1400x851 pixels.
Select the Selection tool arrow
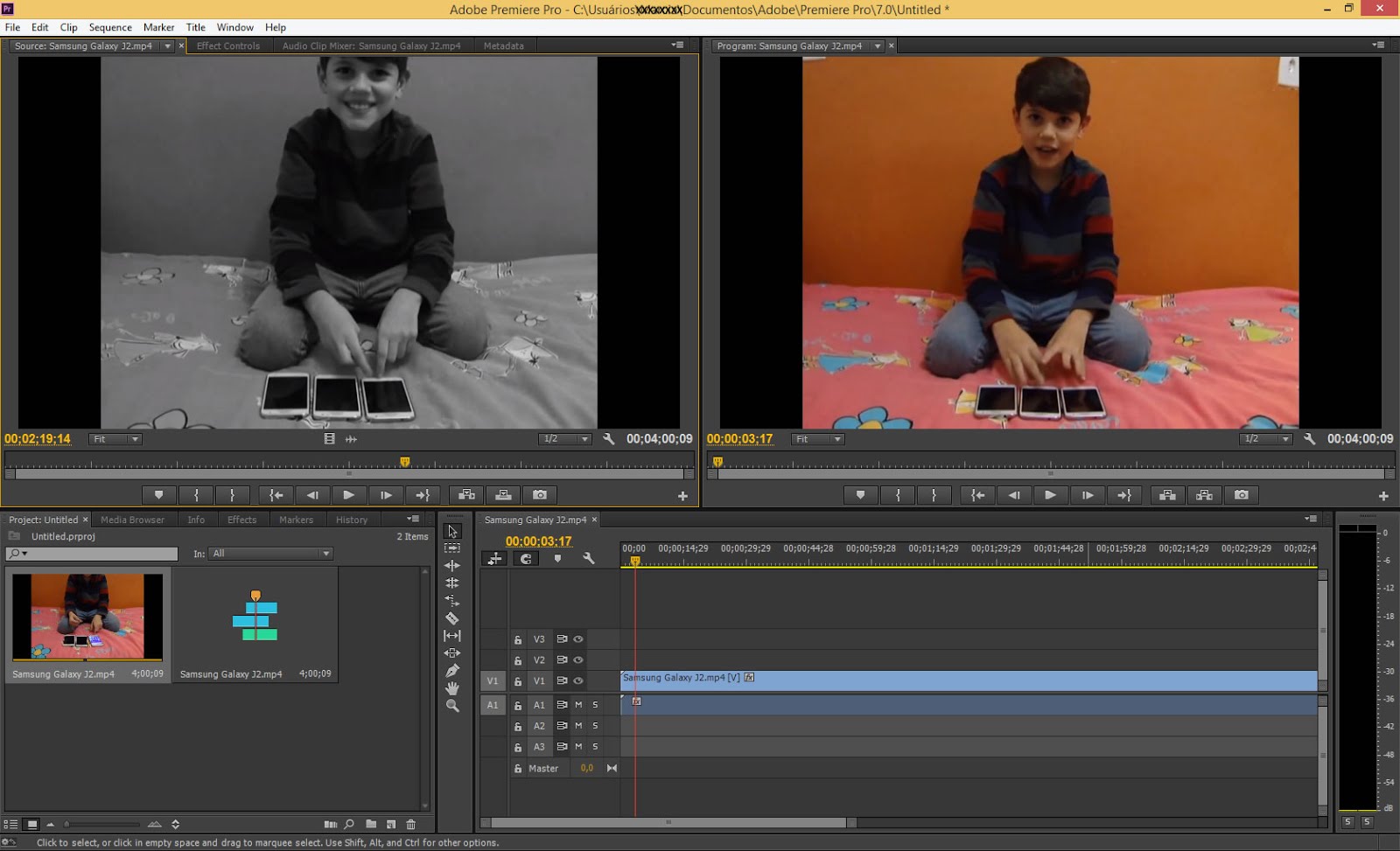tap(452, 531)
